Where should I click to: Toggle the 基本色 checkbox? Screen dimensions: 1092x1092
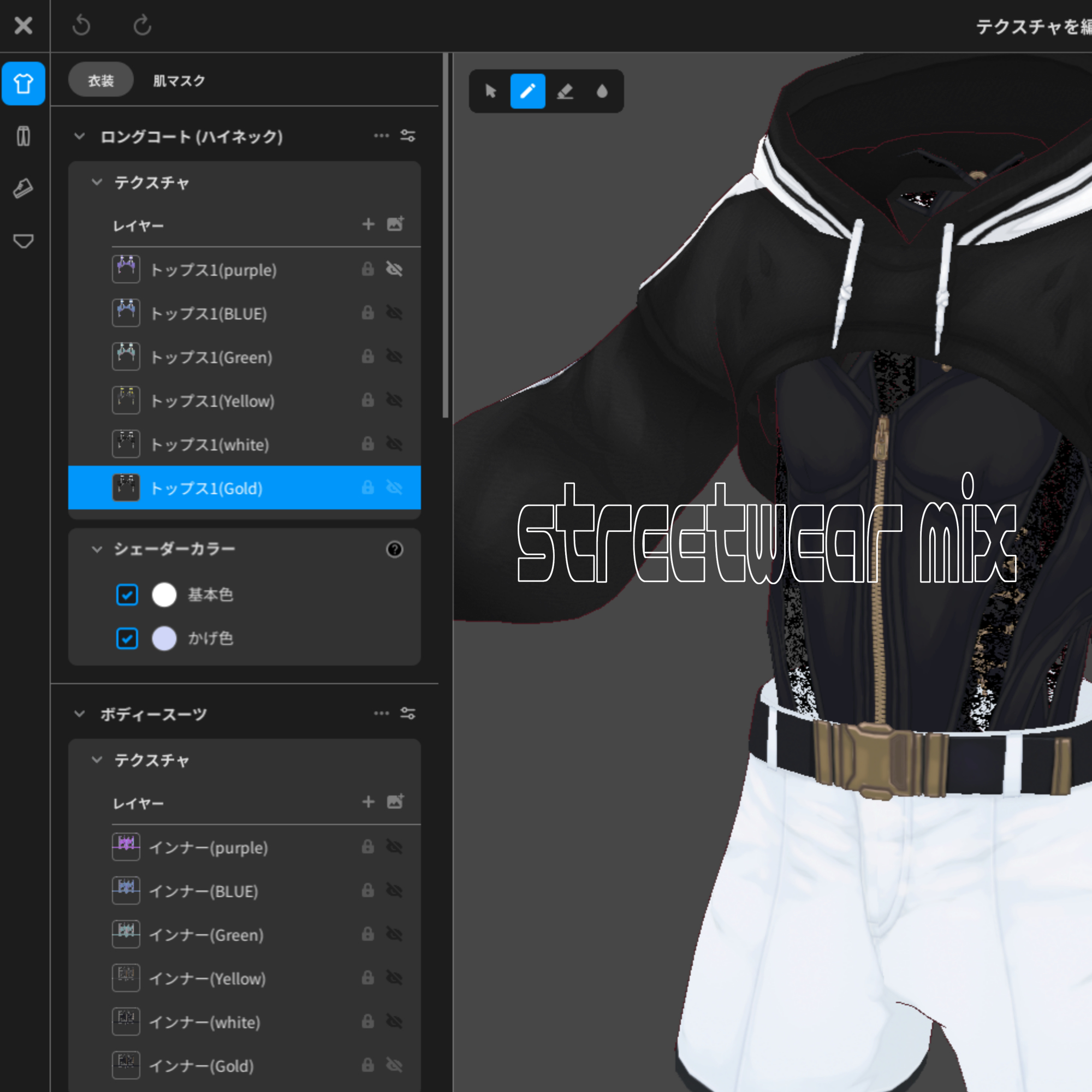127,595
